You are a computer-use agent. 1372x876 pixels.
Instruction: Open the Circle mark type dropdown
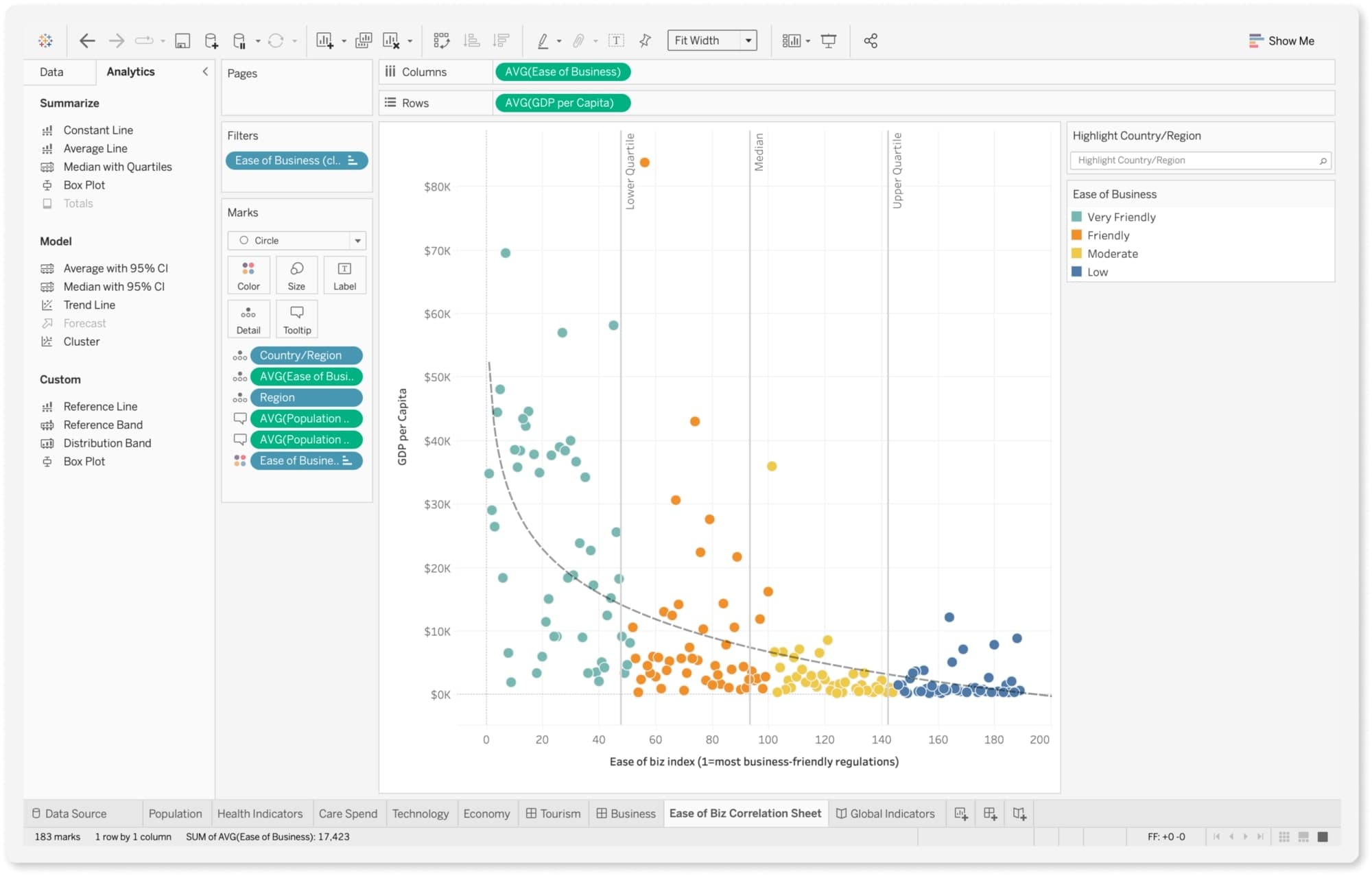pyautogui.click(x=358, y=240)
